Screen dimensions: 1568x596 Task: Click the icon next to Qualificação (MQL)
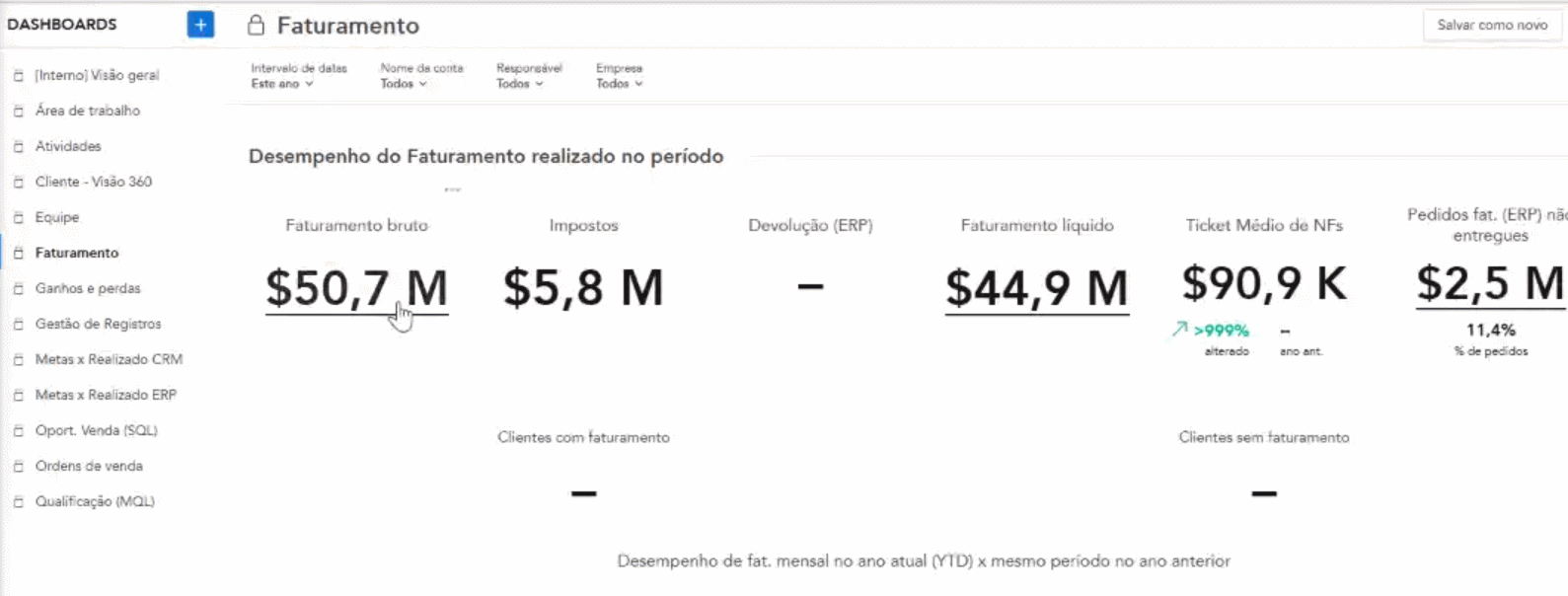(18, 501)
